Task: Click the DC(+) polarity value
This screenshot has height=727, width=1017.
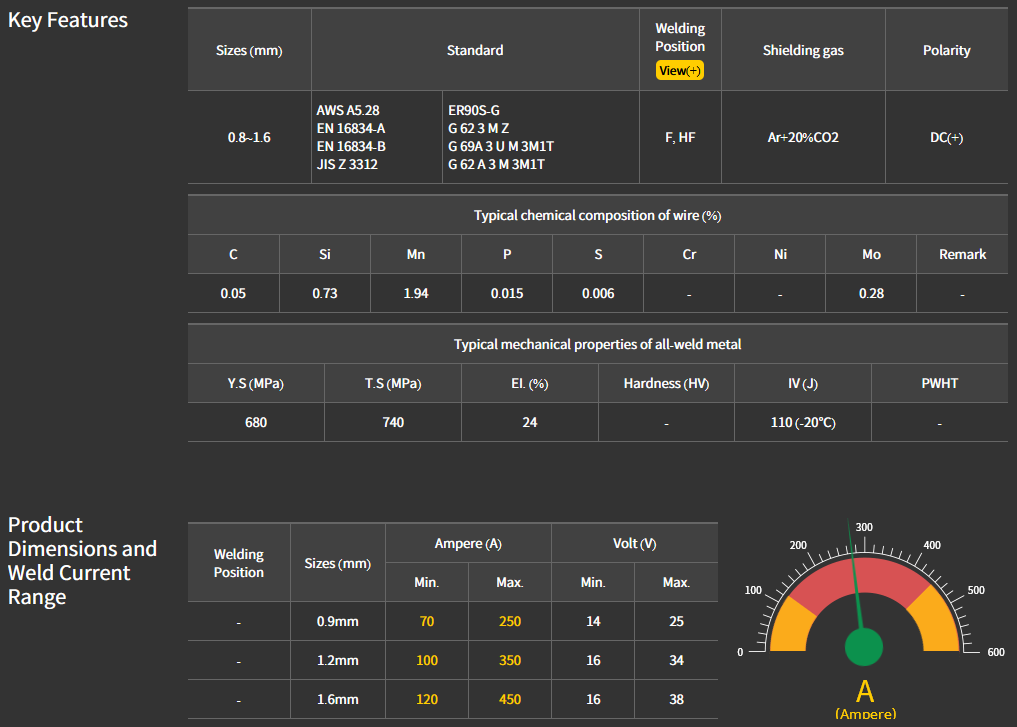Action: pos(946,137)
